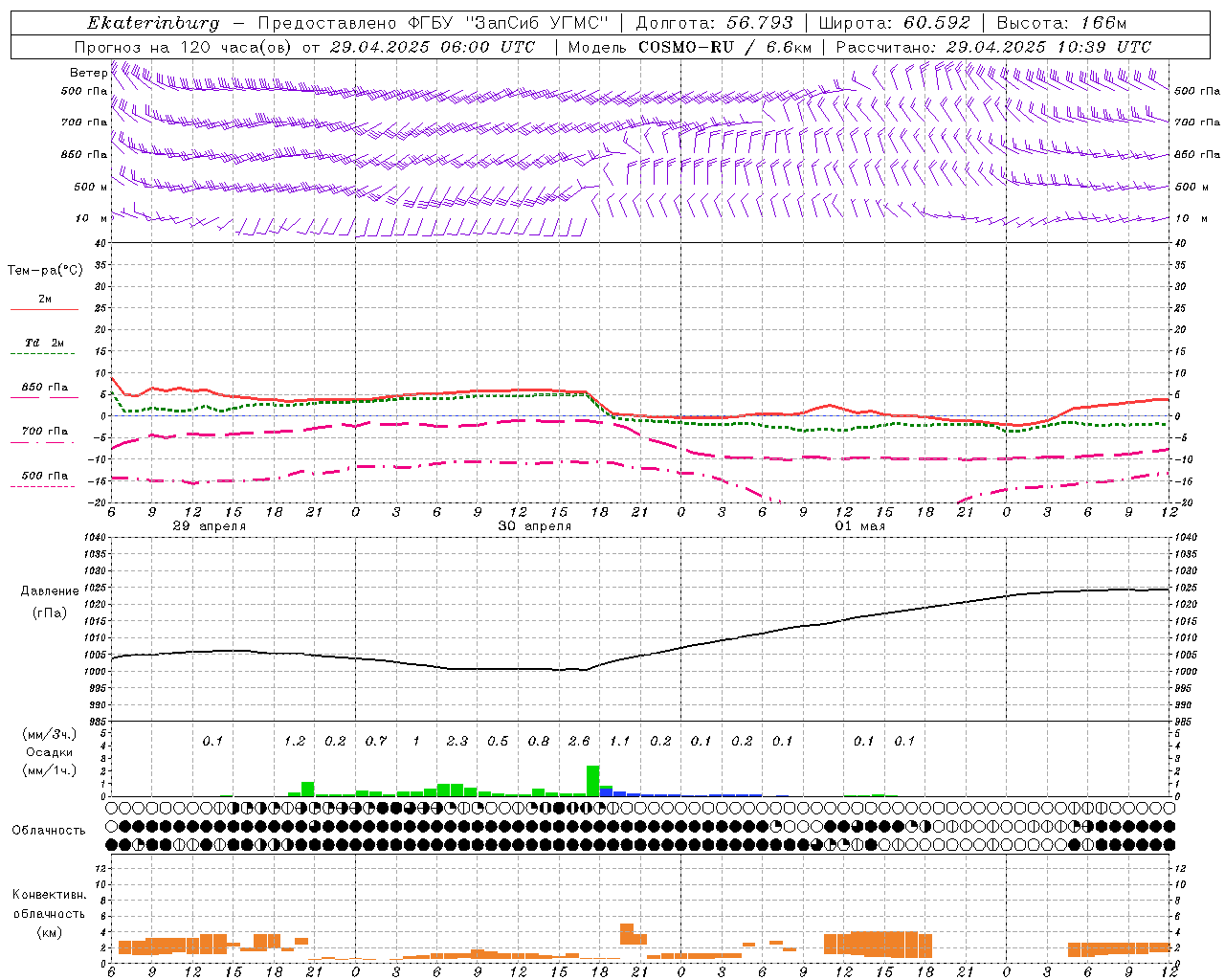Image resolution: width=1225 pixels, height=980 pixels.
Task: Click the 2.6 precipitation amount value
Action: coord(579,741)
